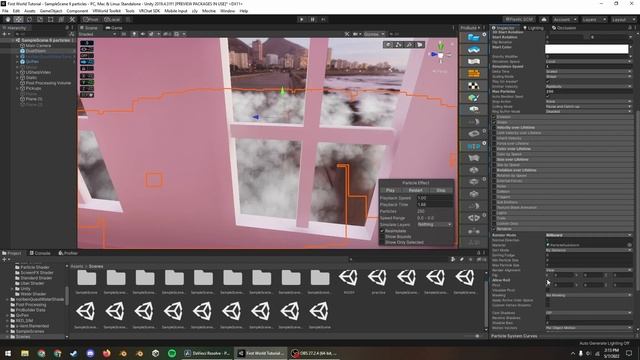Open Windows Start menu
The image size is (640, 360).
[8, 353]
